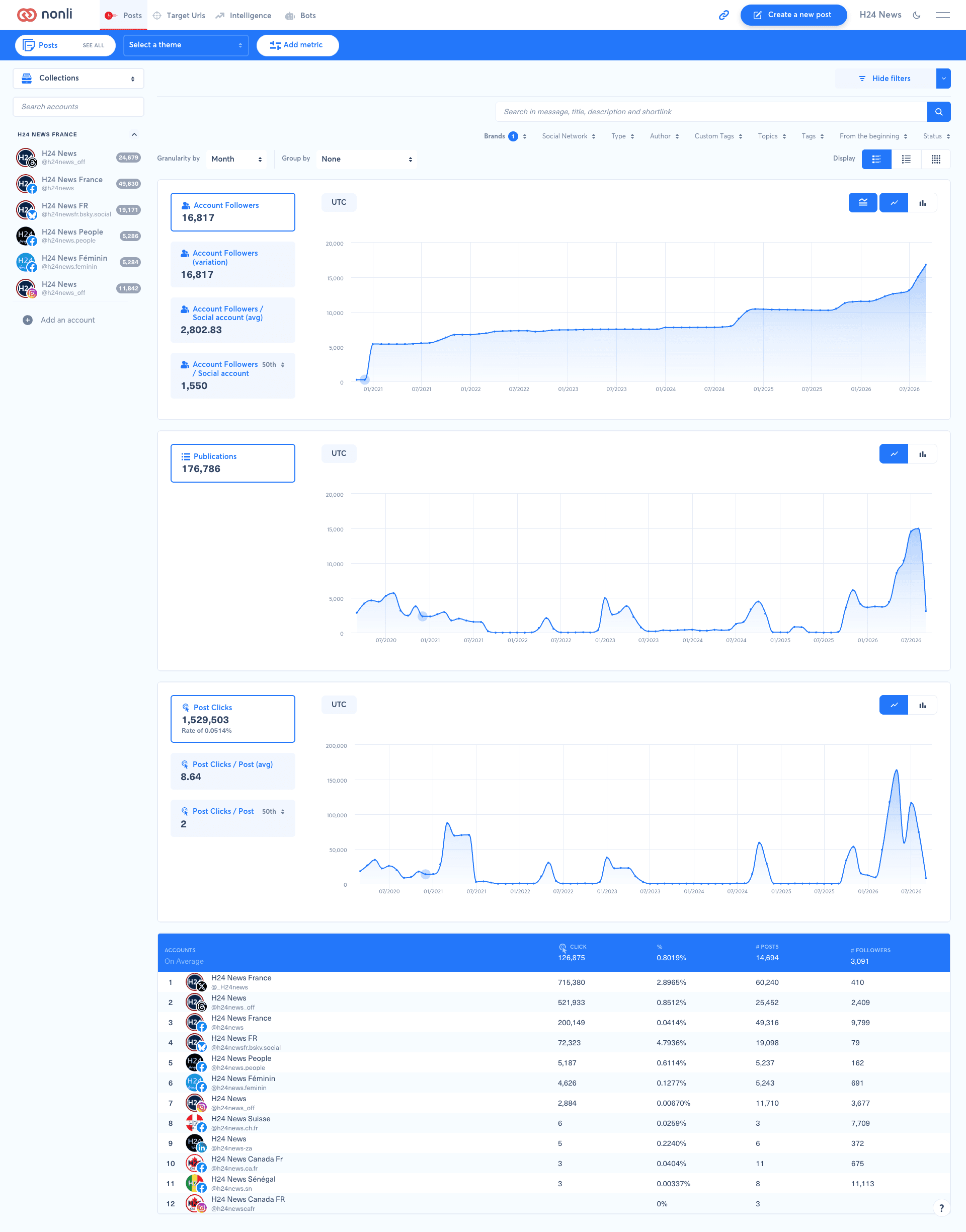Select bar chart for Publications
This screenshot has height=1232, width=966.
922,453
